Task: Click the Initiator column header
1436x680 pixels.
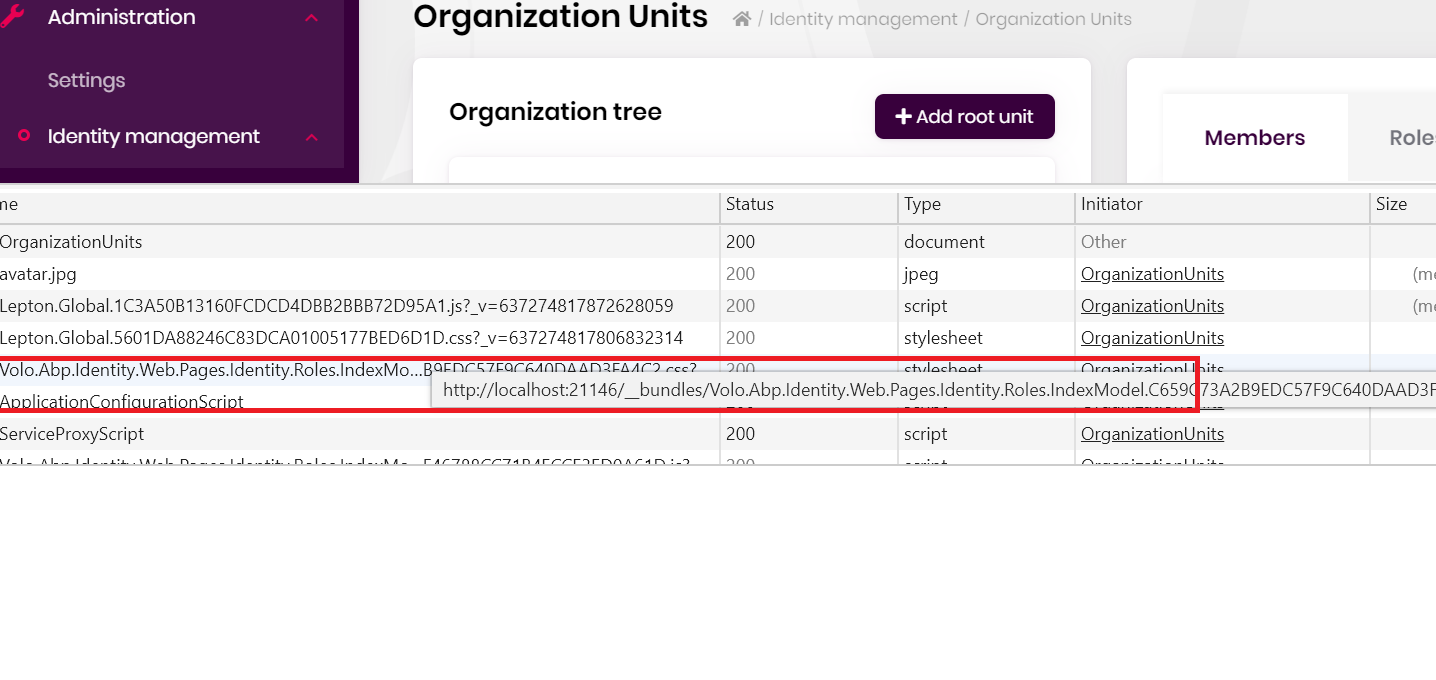Action: pyautogui.click(x=1111, y=204)
